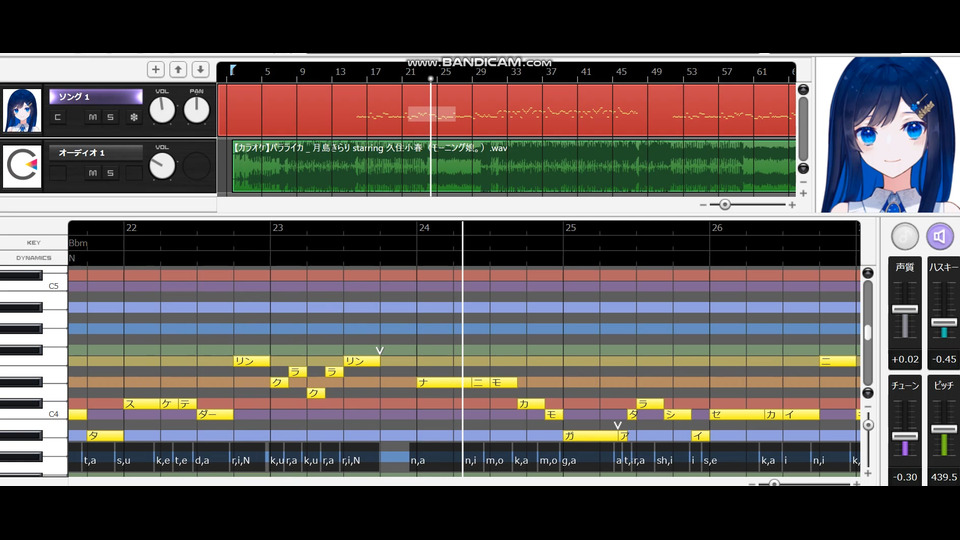960x540 pixels.
Task: Click the ハスキー slider handle
Action: pyautogui.click(x=943, y=323)
